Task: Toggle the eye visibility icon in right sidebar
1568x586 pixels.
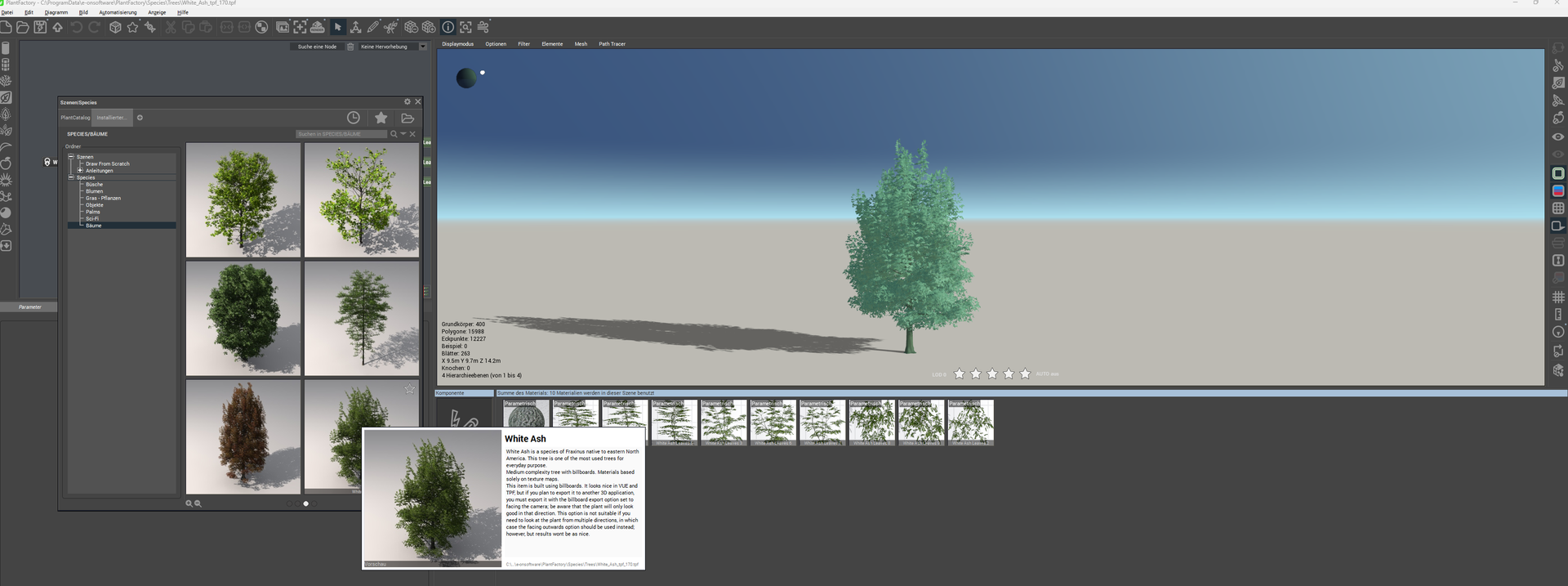Action: click(1558, 137)
